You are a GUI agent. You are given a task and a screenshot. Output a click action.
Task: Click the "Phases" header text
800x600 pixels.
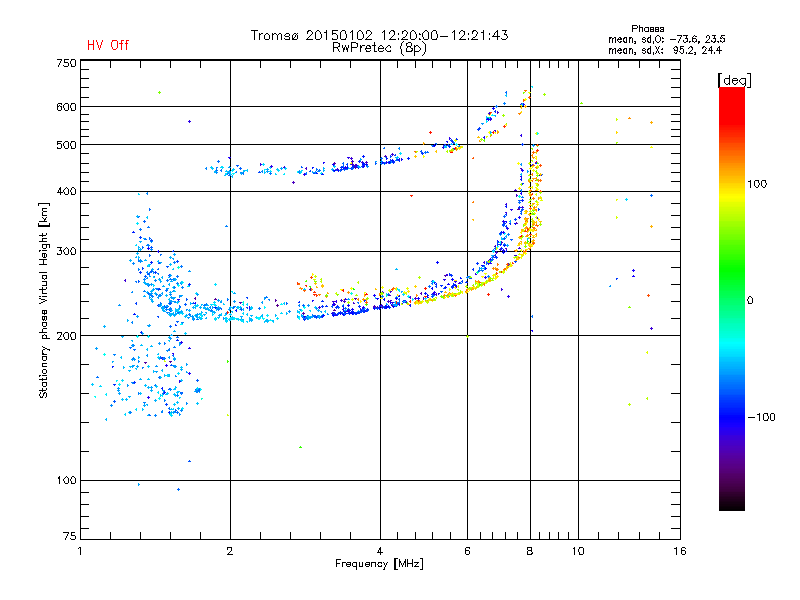(647, 29)
